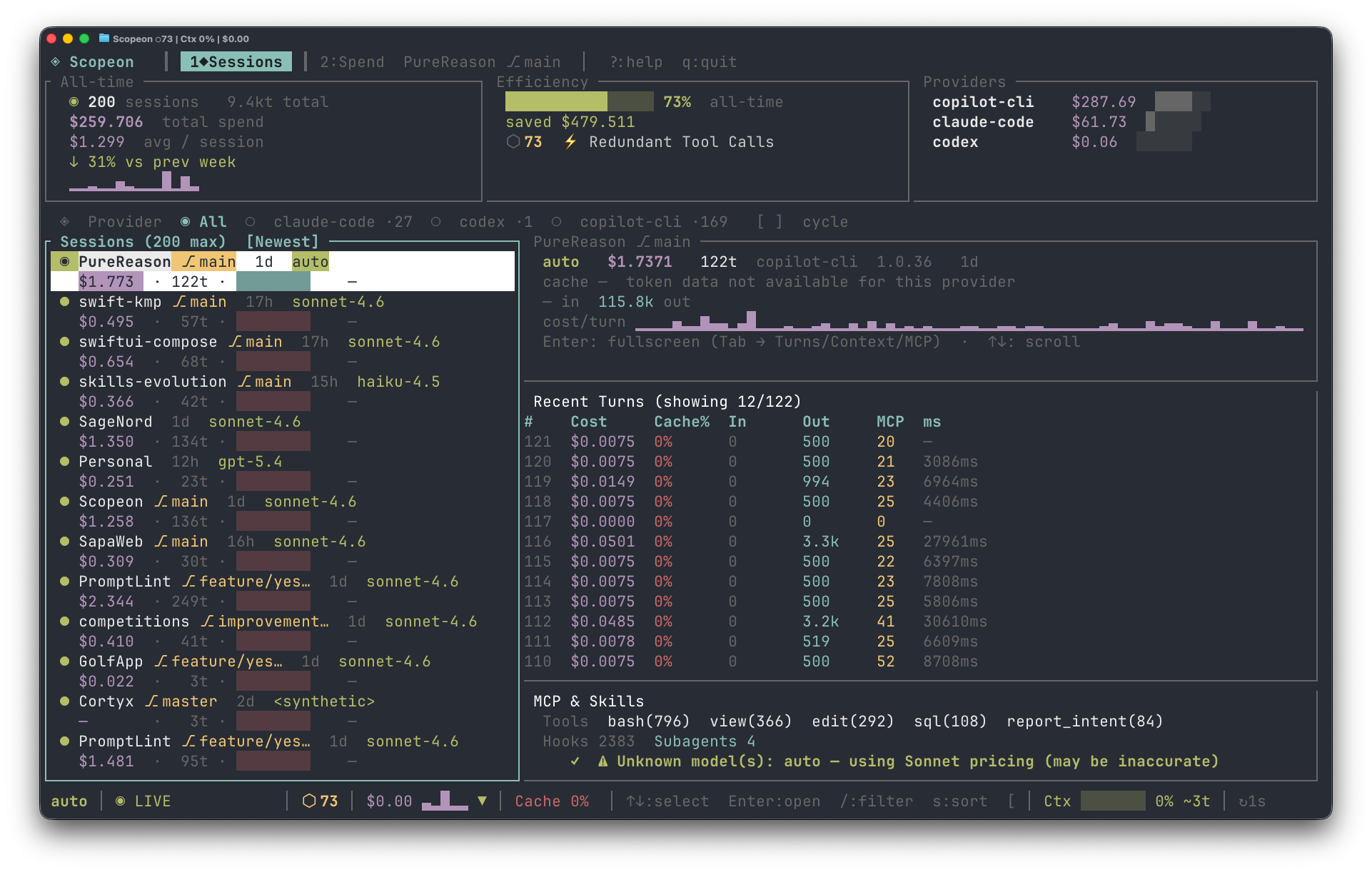Click the status dot of Cortyx session
The height and width of the screenshot is (872, 1372).
click(65, 701)
